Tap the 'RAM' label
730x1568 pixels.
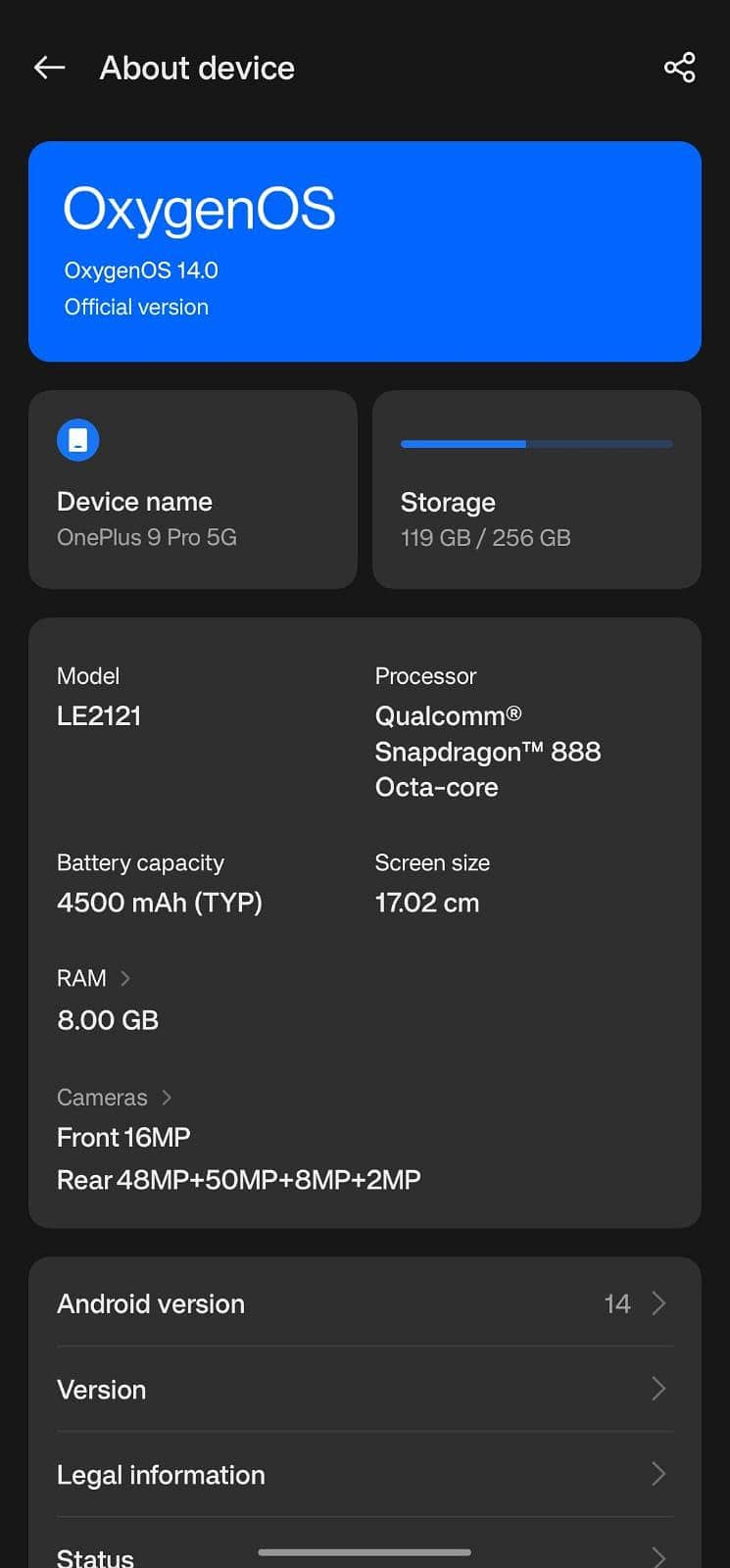81,978
